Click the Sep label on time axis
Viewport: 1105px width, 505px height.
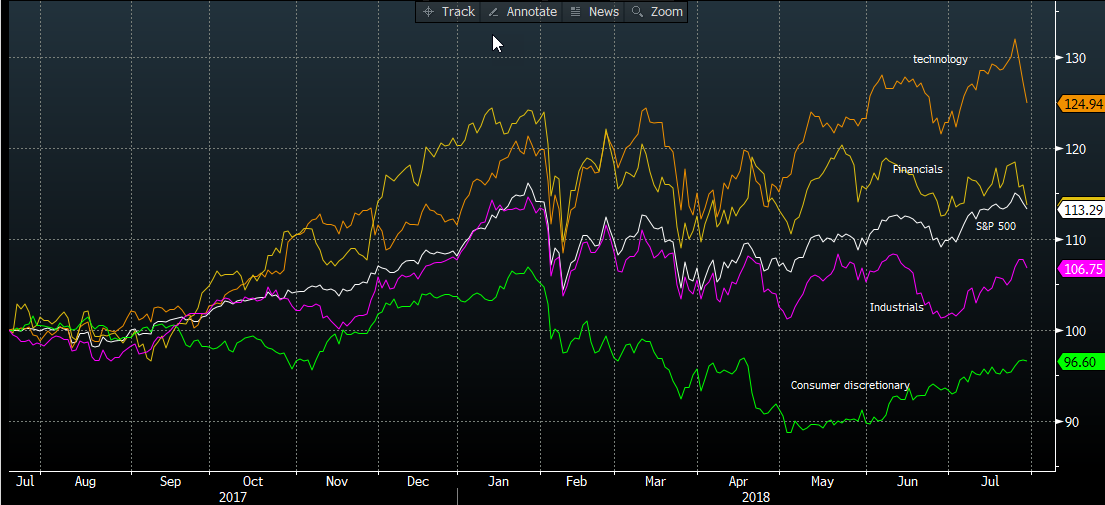point(171,482)
